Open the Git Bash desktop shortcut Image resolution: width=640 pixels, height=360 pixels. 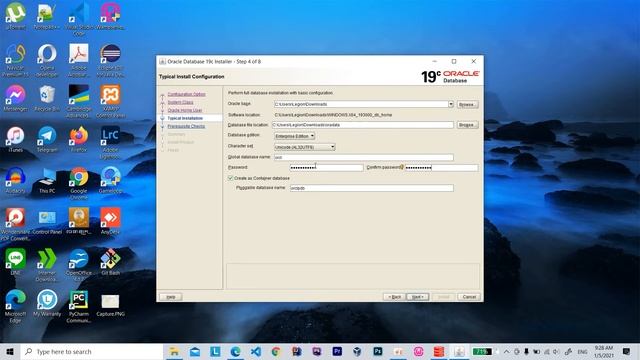point(111,262)
